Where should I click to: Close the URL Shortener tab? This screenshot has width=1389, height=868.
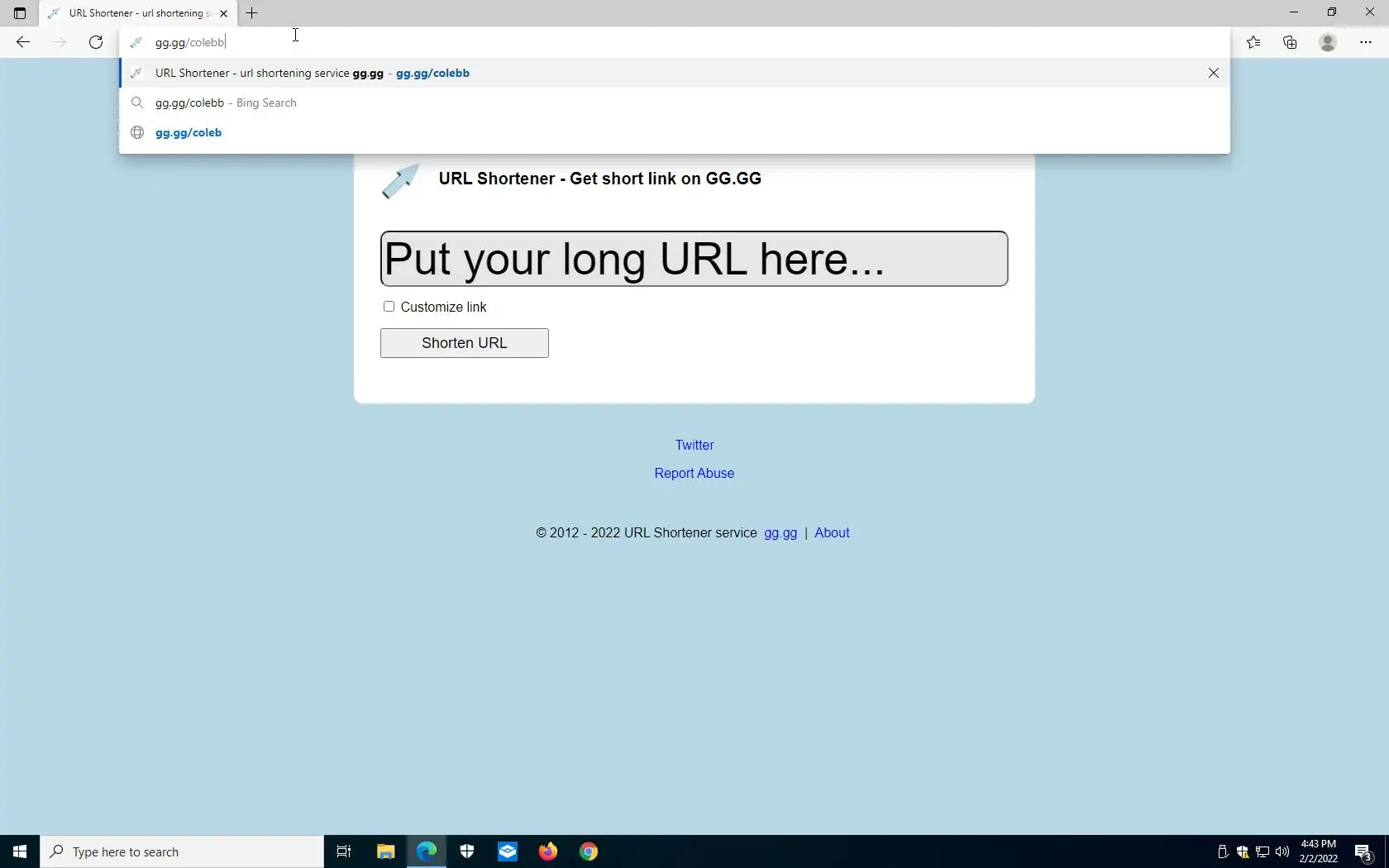click(223, 13)
